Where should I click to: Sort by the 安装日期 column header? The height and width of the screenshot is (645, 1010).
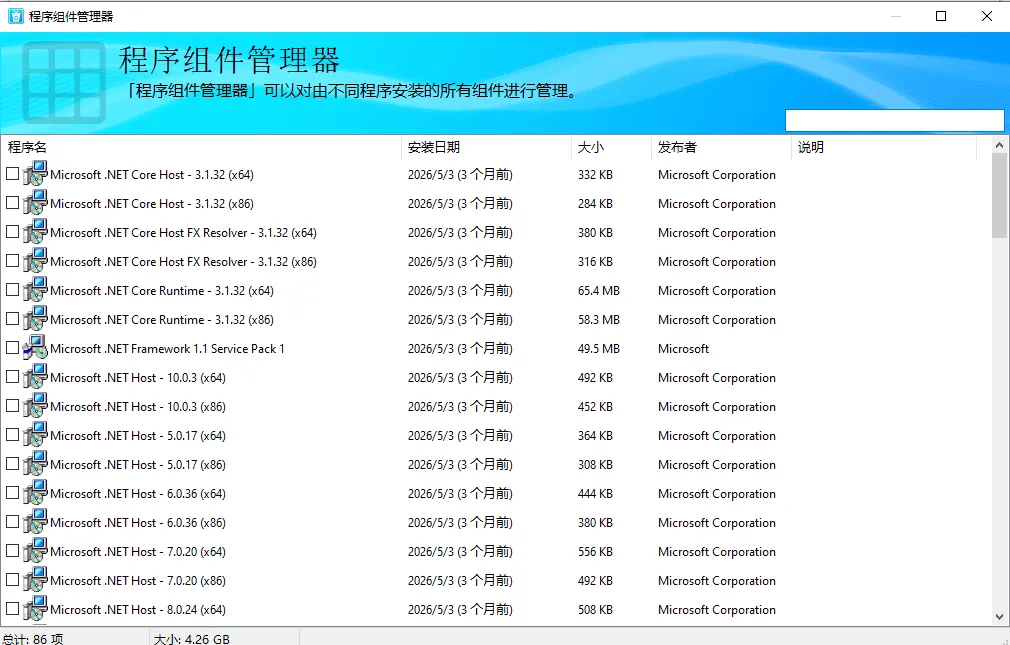[x=486, y=148]
